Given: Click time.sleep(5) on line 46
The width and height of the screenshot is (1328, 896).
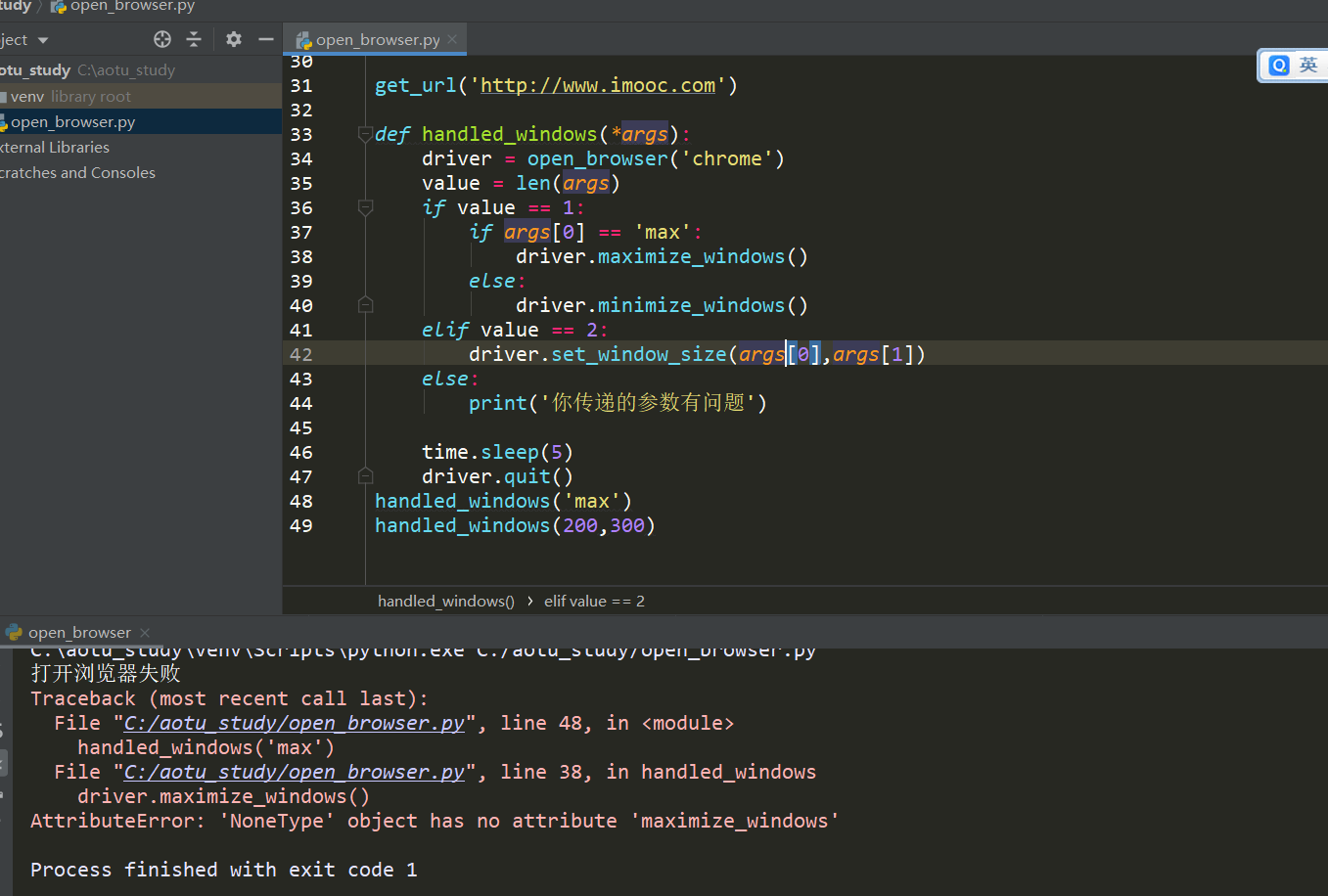Looking at the screenshot, I should click(497, 452).
